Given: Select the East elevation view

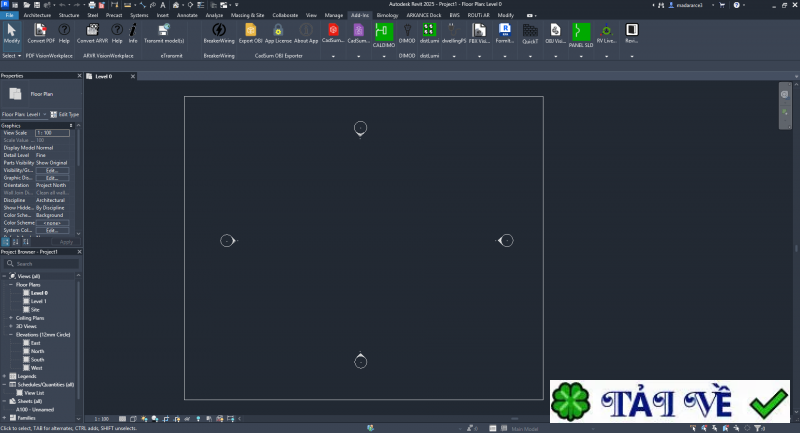Looking at the screenshot, I should tap(35, 343).
